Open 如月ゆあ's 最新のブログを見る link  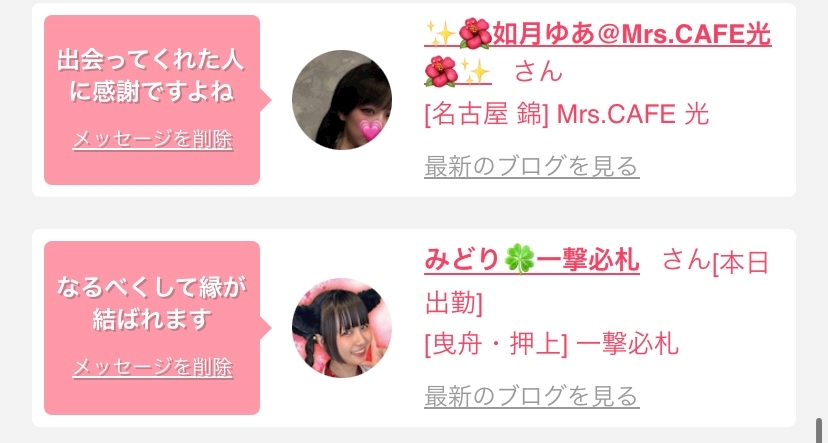coord(532,167)
